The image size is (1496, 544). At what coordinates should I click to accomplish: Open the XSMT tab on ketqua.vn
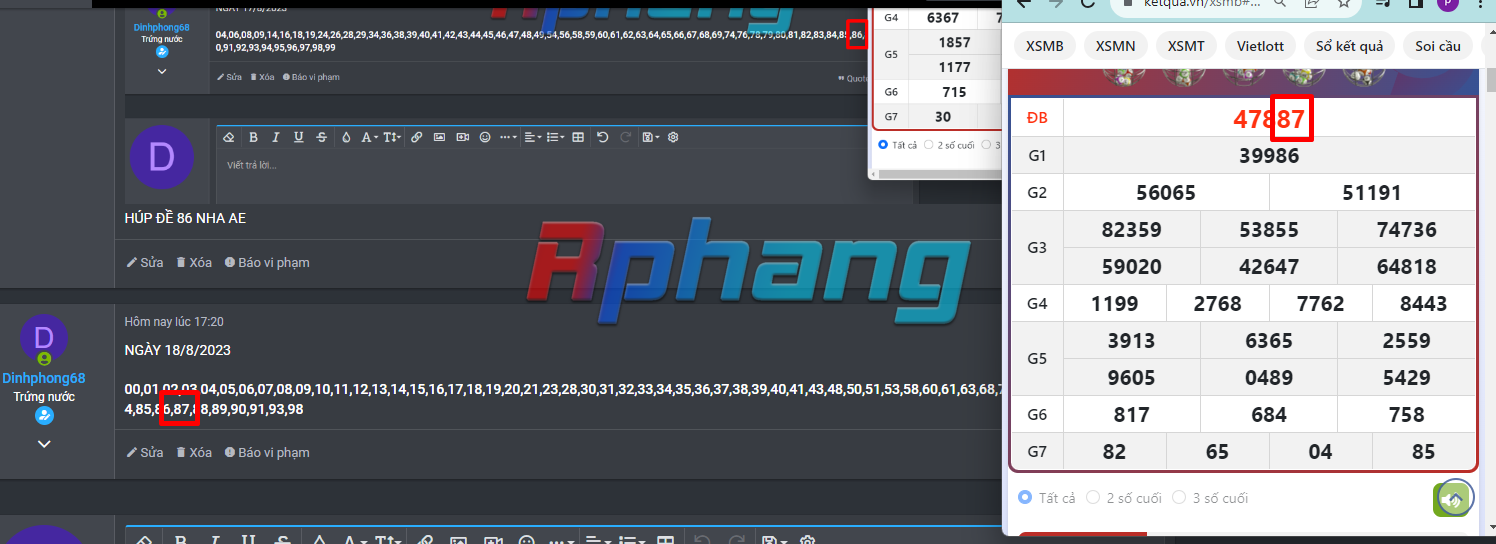1185,46
